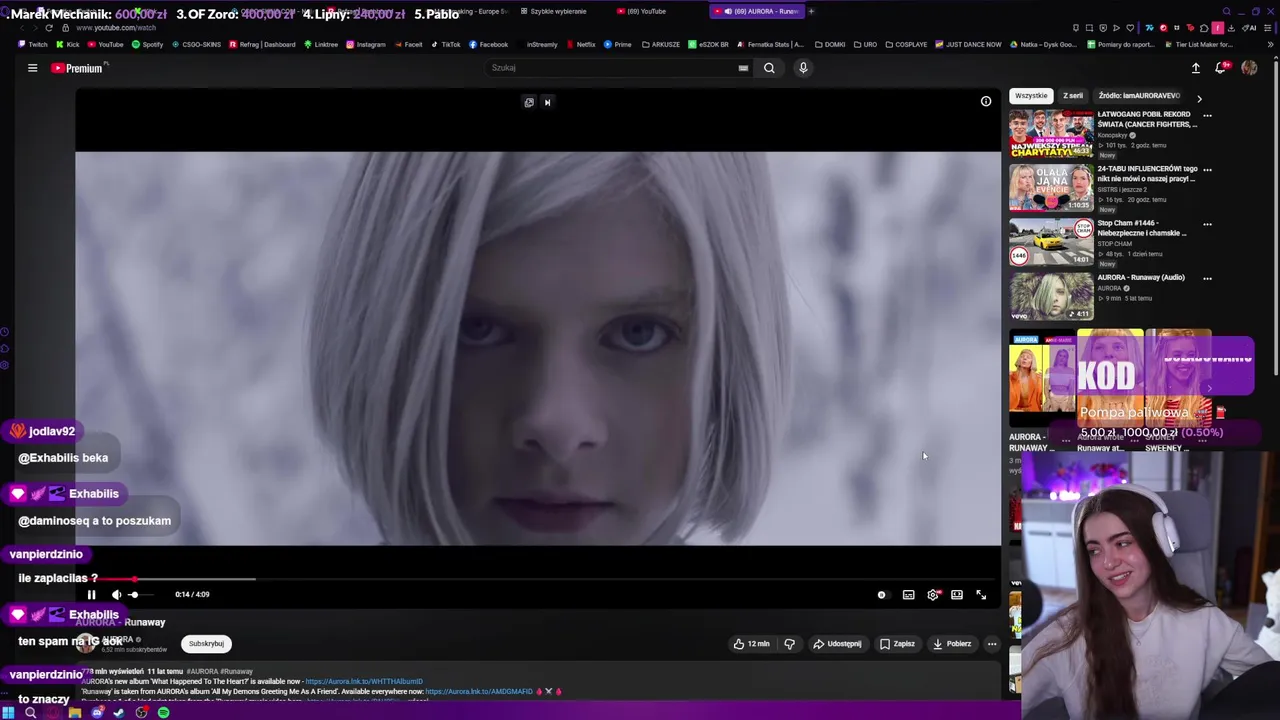Open CSGO-SKINS bookmark

pos(196,44)
